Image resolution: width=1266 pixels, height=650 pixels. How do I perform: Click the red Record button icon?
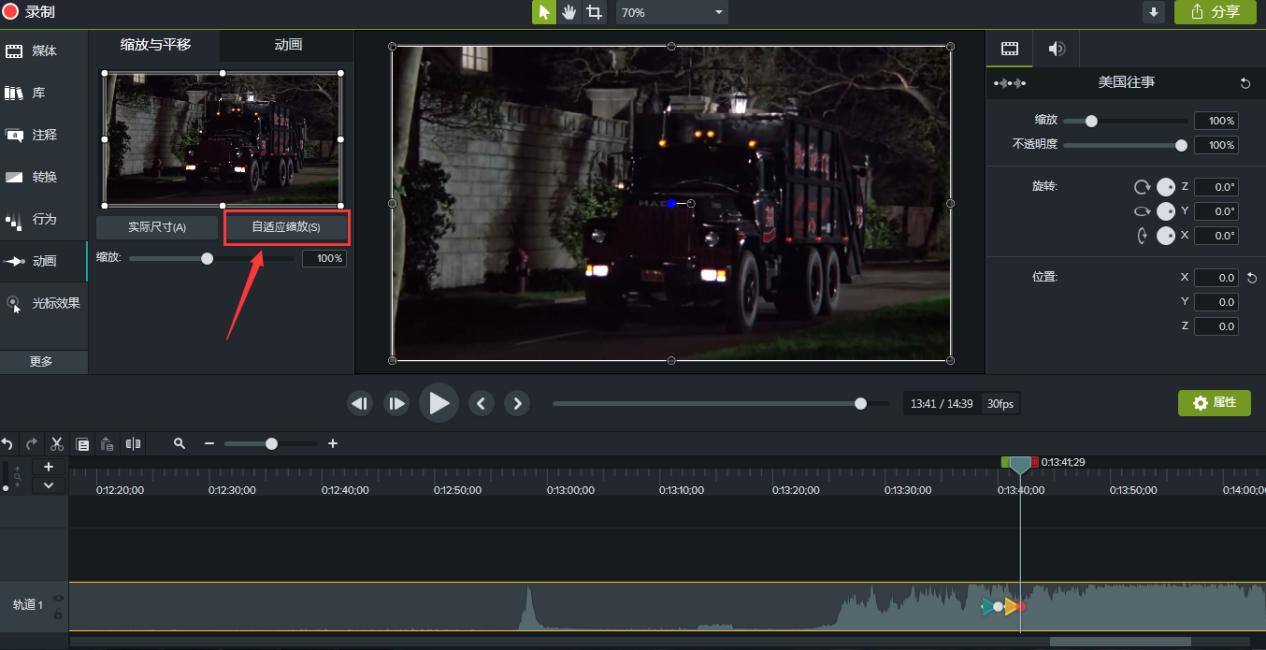click(10, 12)
